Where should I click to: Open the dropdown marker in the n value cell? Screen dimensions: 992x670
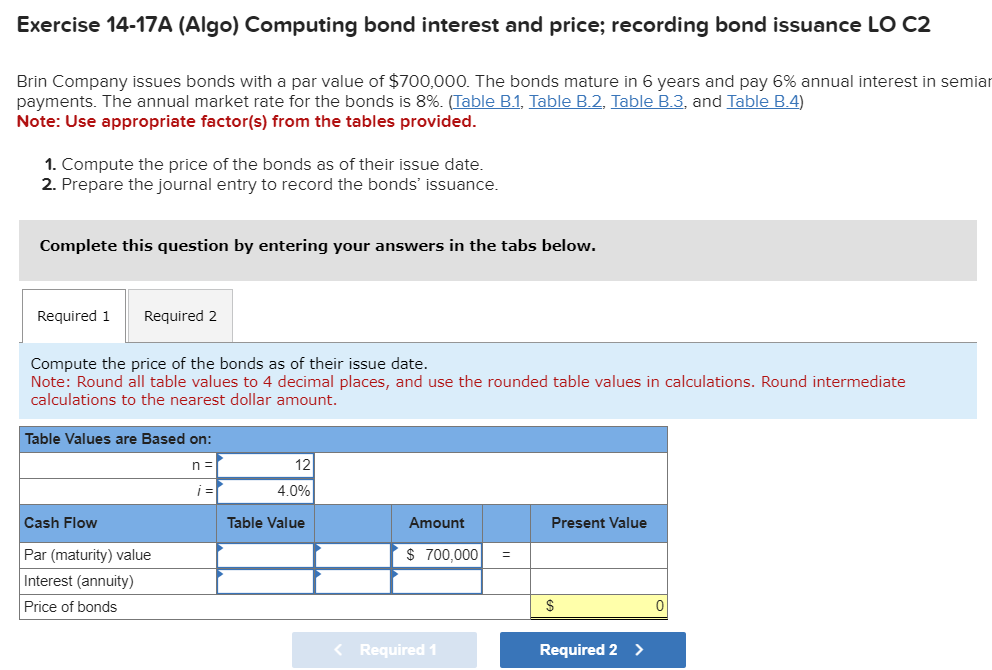219,458
